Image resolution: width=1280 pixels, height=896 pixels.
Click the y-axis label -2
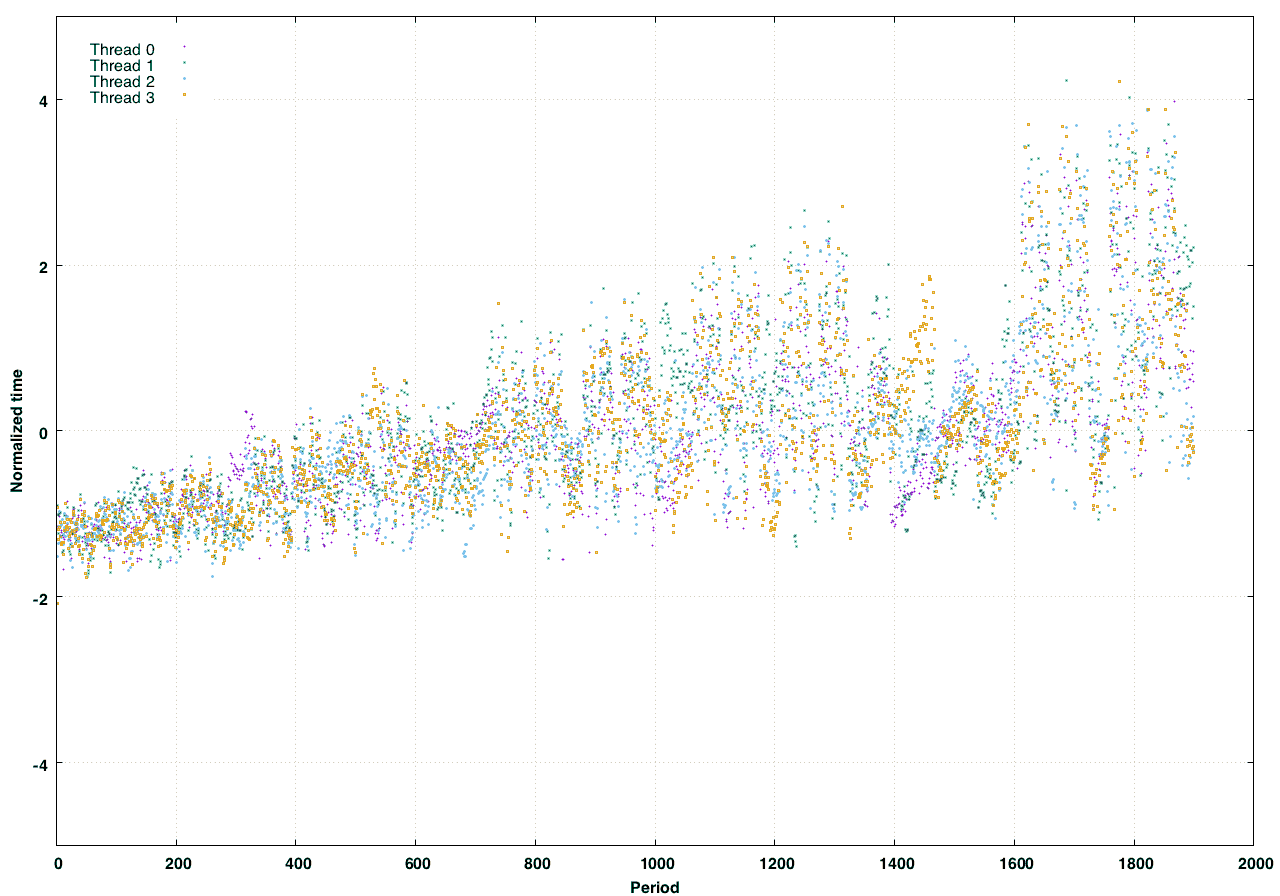(x=42, y=597)
